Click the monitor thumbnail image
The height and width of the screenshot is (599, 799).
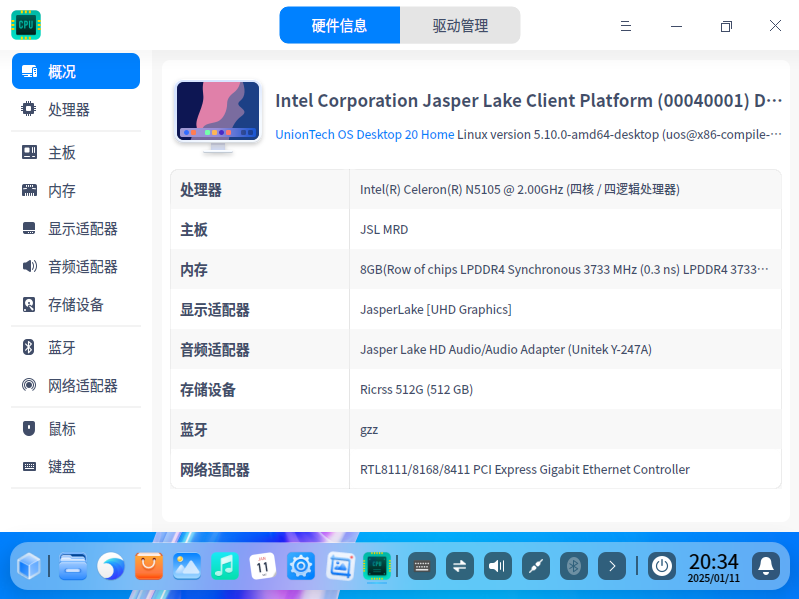click(218, 117)
